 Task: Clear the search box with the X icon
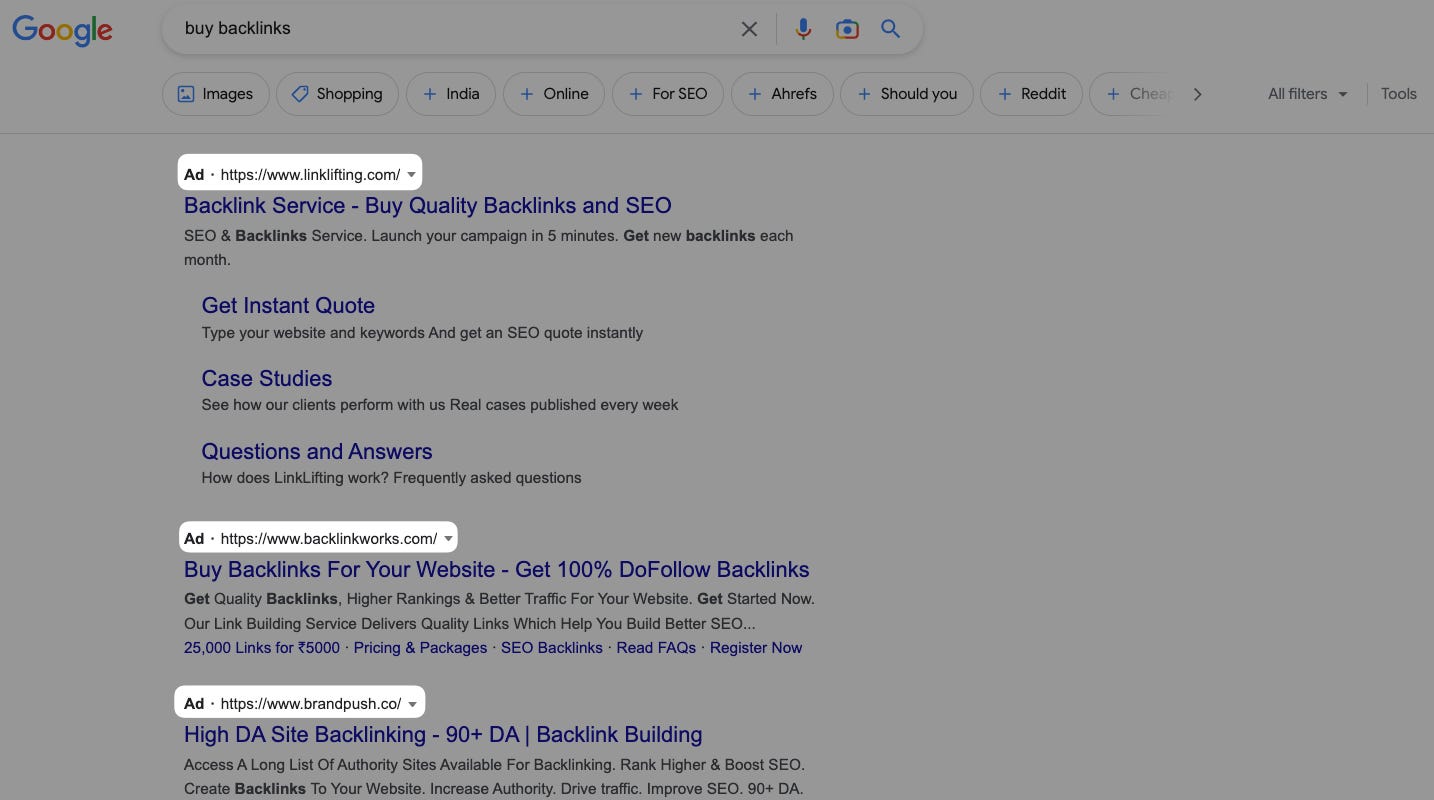point(749,29)
